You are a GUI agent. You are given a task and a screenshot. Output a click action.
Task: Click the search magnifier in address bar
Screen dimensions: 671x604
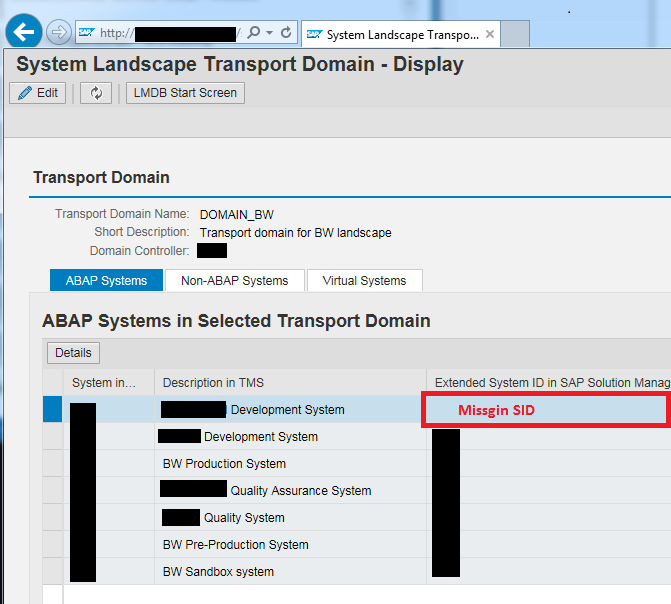click(x=254, y=33)
